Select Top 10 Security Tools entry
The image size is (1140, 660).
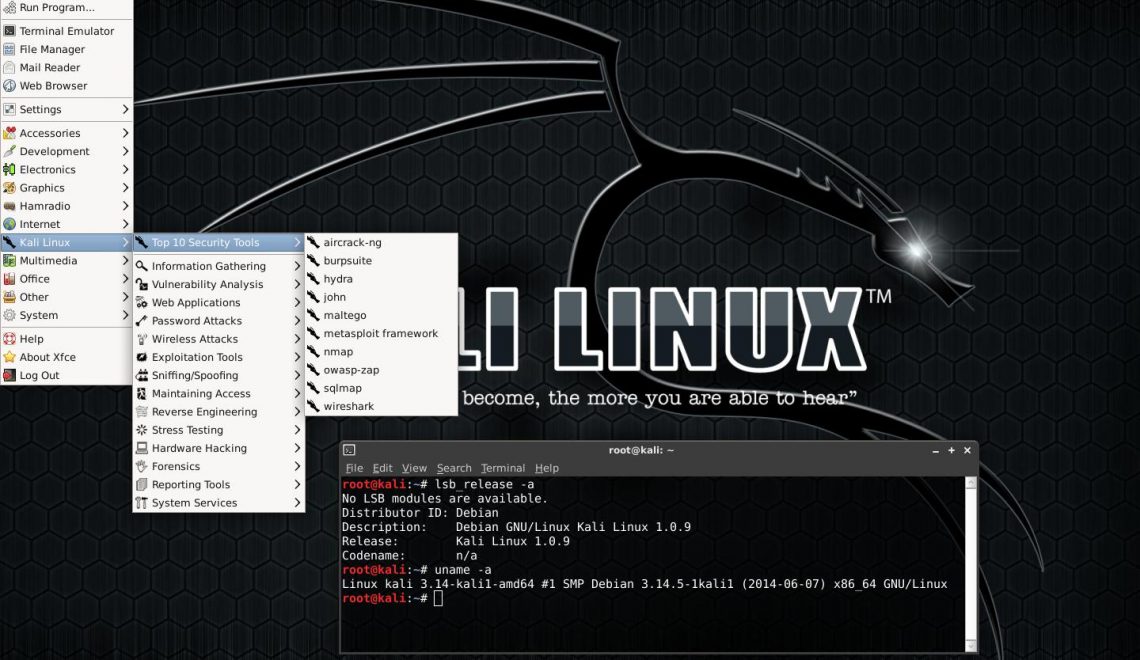coord(219,242)
